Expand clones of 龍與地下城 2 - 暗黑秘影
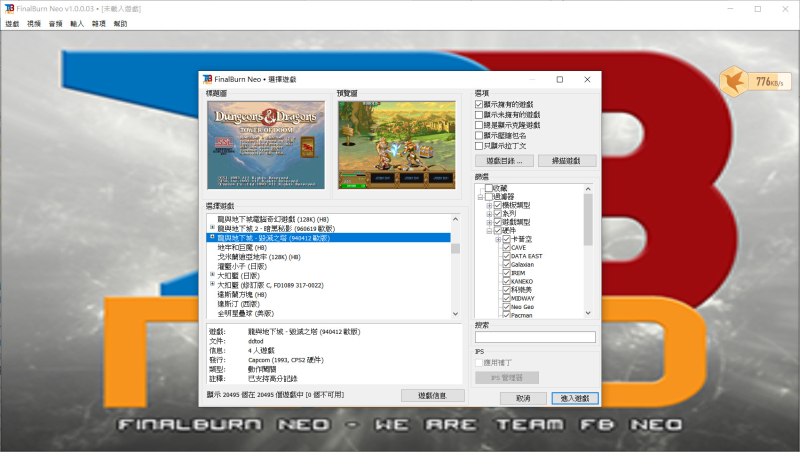Viewport: 800px width, 452px height. point(212,228)
